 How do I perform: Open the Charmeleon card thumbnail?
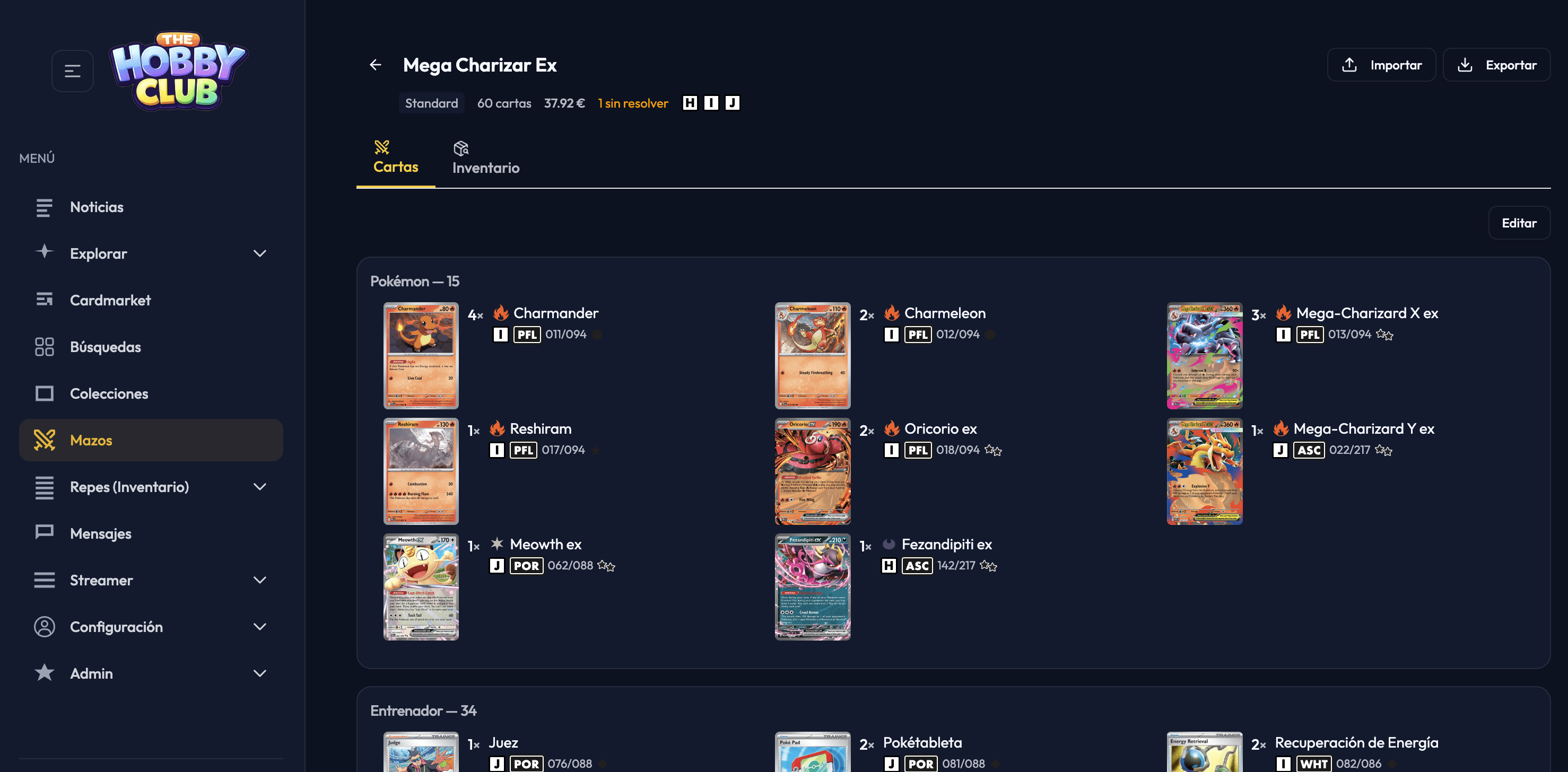pos(813,356)
